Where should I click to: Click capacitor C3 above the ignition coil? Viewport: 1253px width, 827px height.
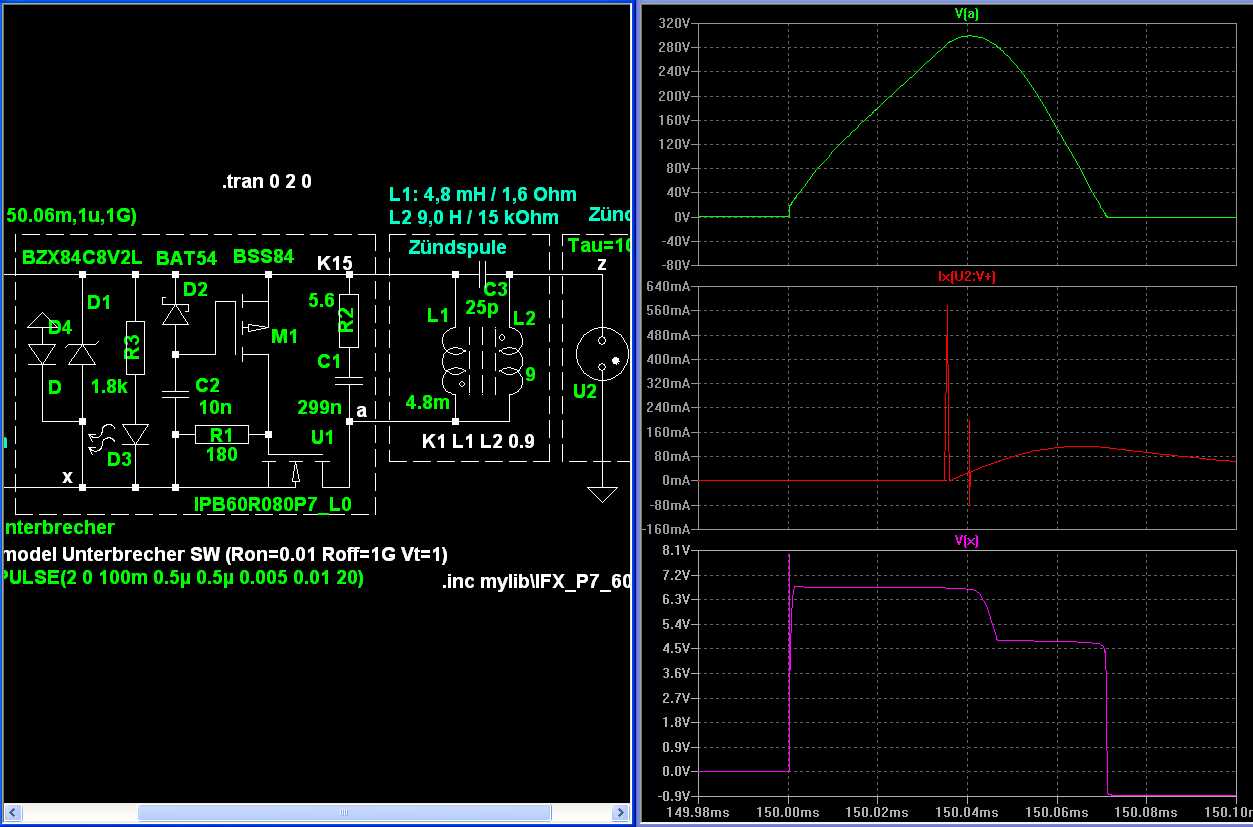click(x=483, y=273)
